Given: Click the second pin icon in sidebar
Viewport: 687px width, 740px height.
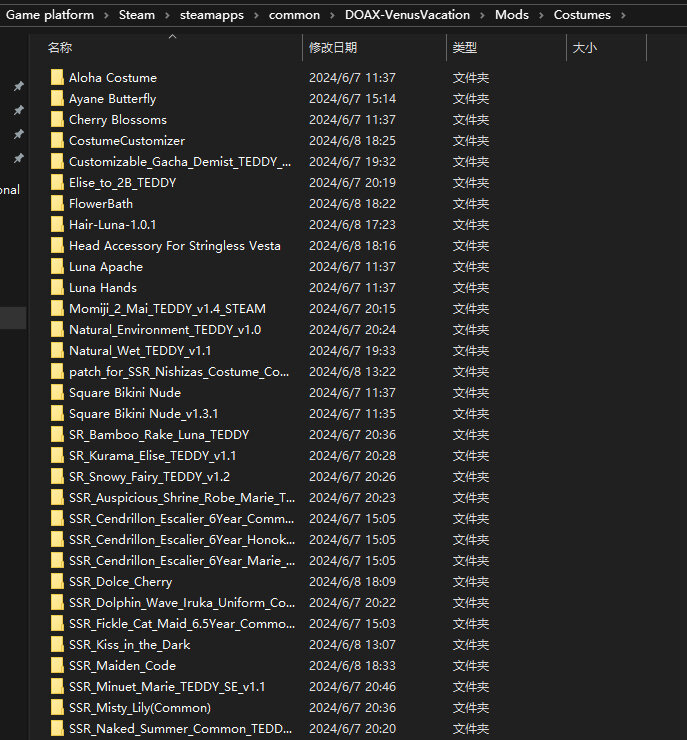Looking at the screenshot, I should [x=18, y=110].
